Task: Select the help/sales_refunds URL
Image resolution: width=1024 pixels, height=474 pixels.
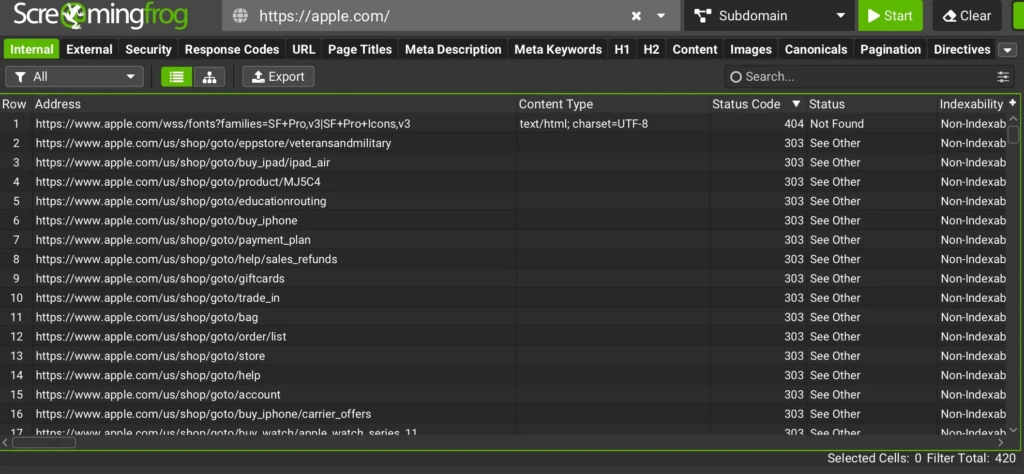Action: (x=186, y=259)
